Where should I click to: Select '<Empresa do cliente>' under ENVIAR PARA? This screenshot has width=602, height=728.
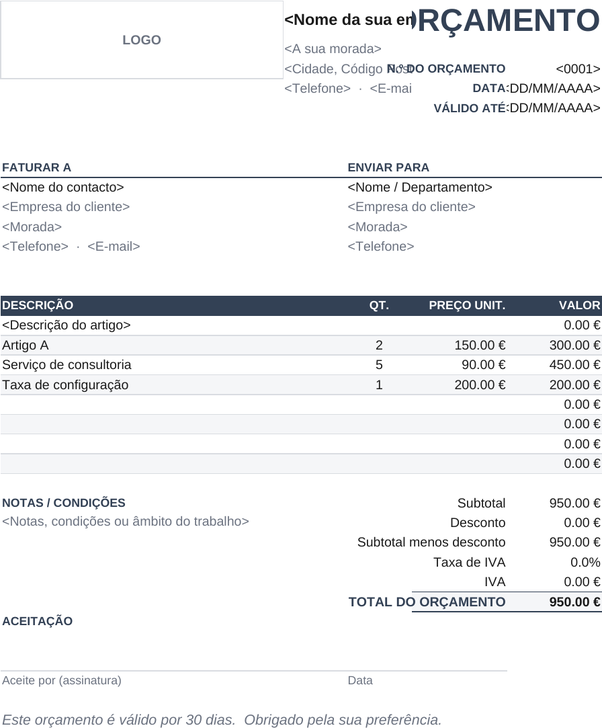[x=412, y=207]
